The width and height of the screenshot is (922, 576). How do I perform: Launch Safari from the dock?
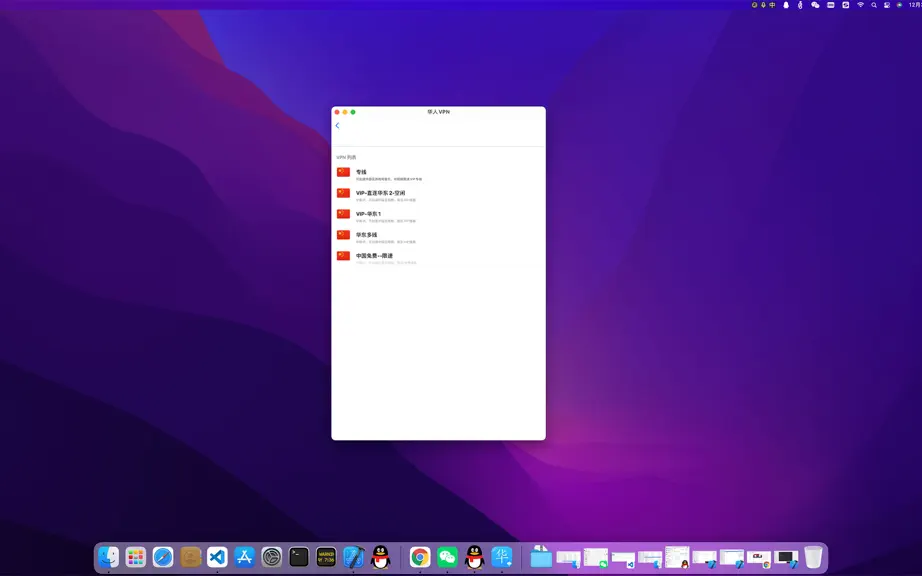coord(163,557)
